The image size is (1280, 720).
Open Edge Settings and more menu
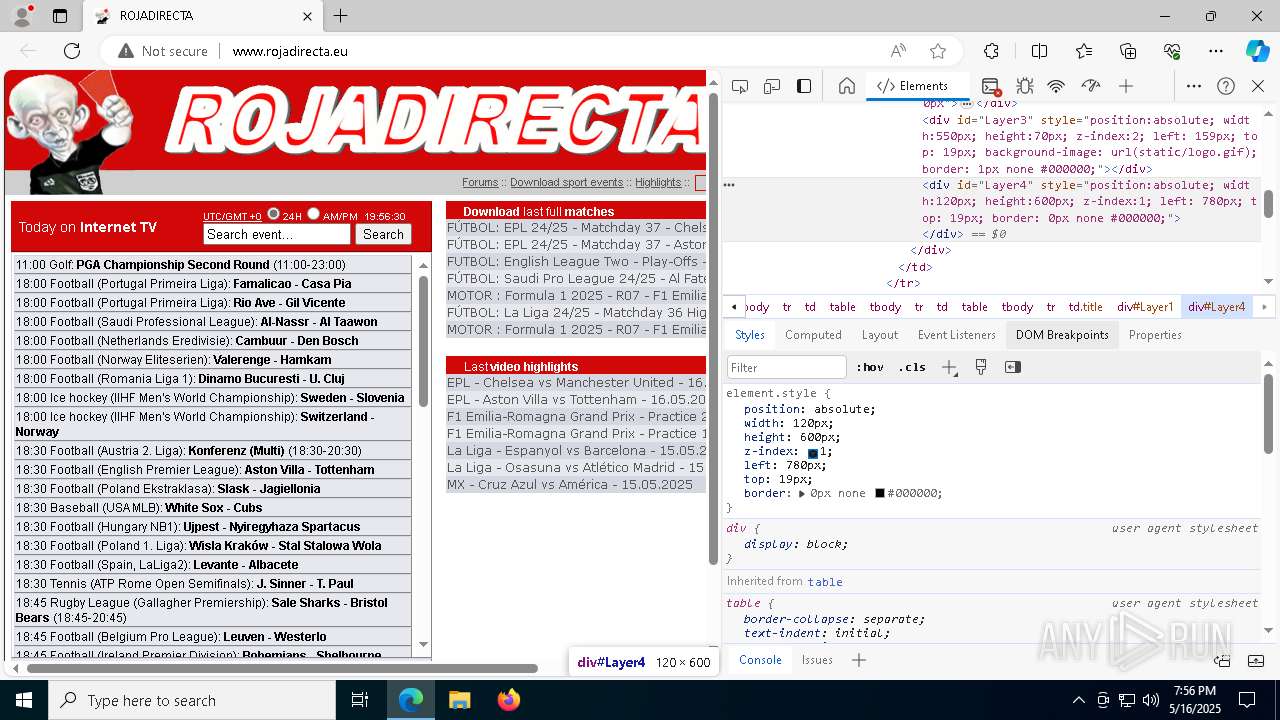click(1216, 51)
